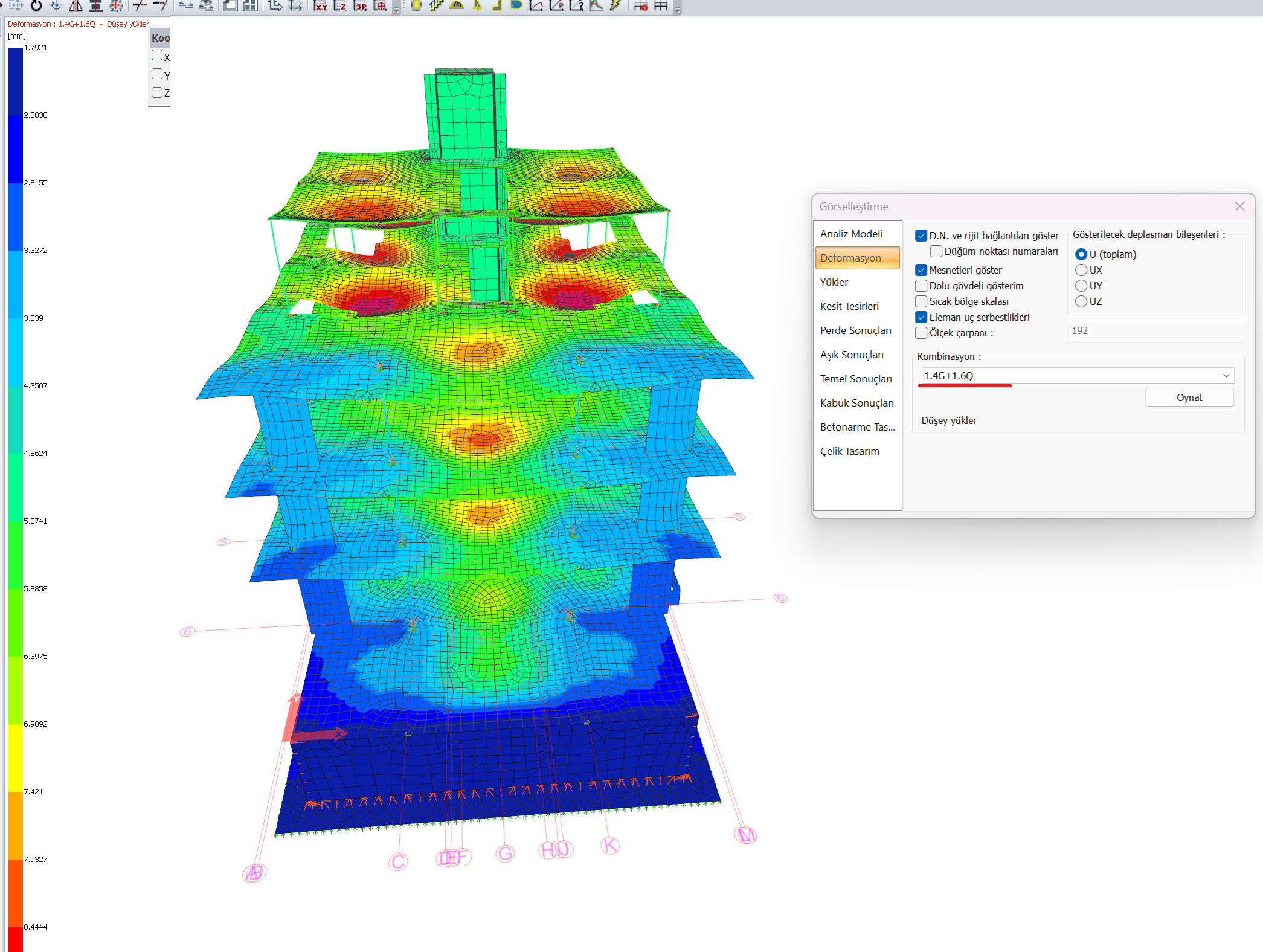
Task: Click the response spectrum curve icon
Action: click(x=596, y=6)
